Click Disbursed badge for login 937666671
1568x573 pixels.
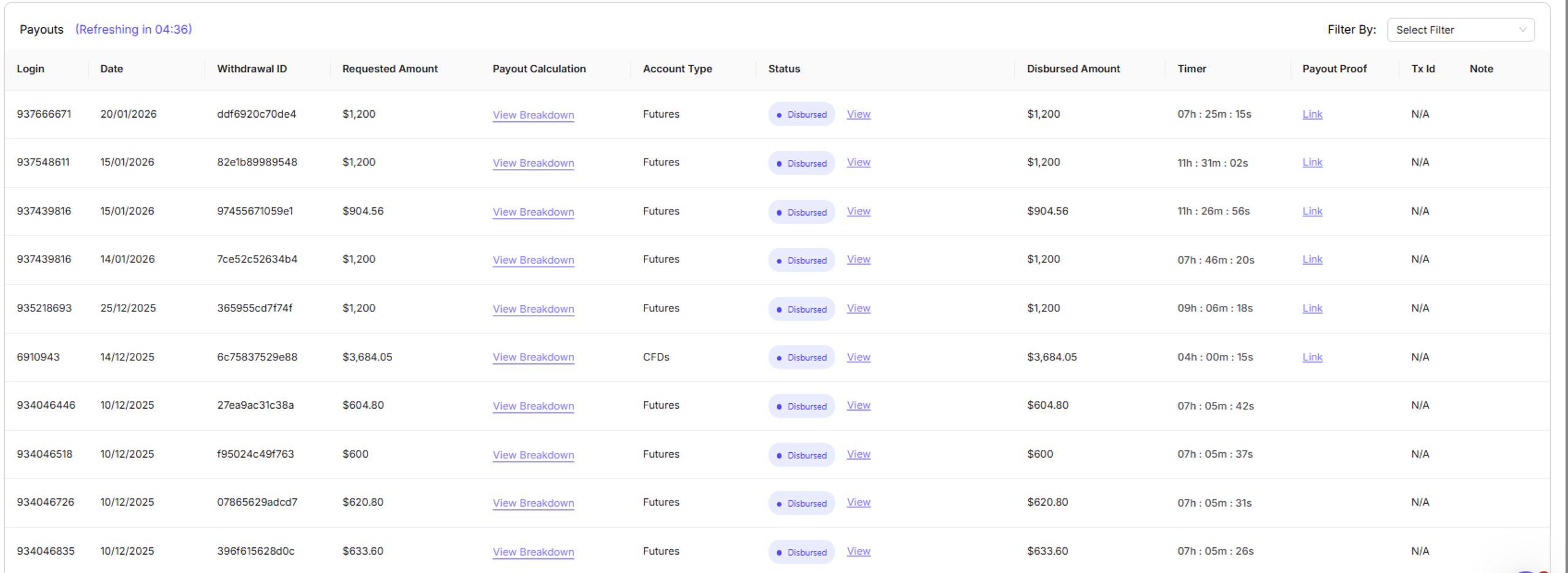801,115
